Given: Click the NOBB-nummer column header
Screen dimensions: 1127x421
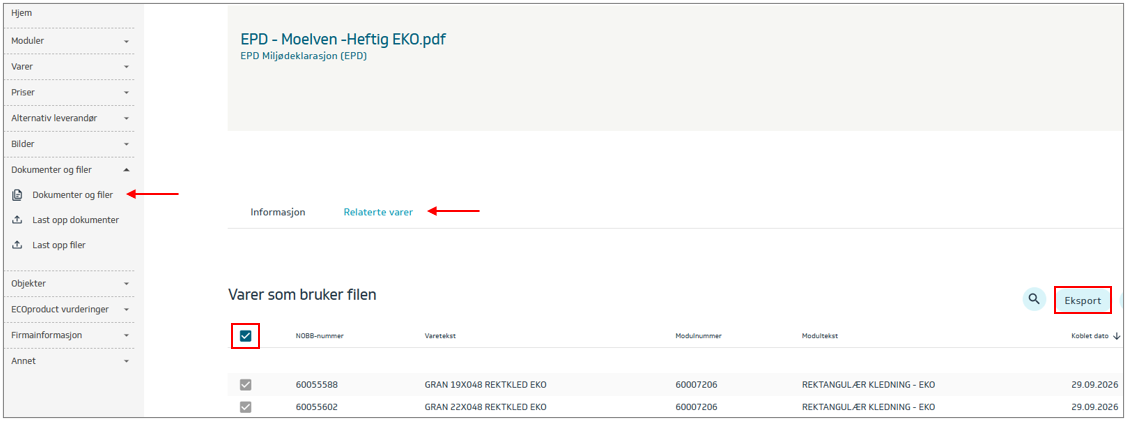Looking at the screenshot, I should (x=320, y=336).
